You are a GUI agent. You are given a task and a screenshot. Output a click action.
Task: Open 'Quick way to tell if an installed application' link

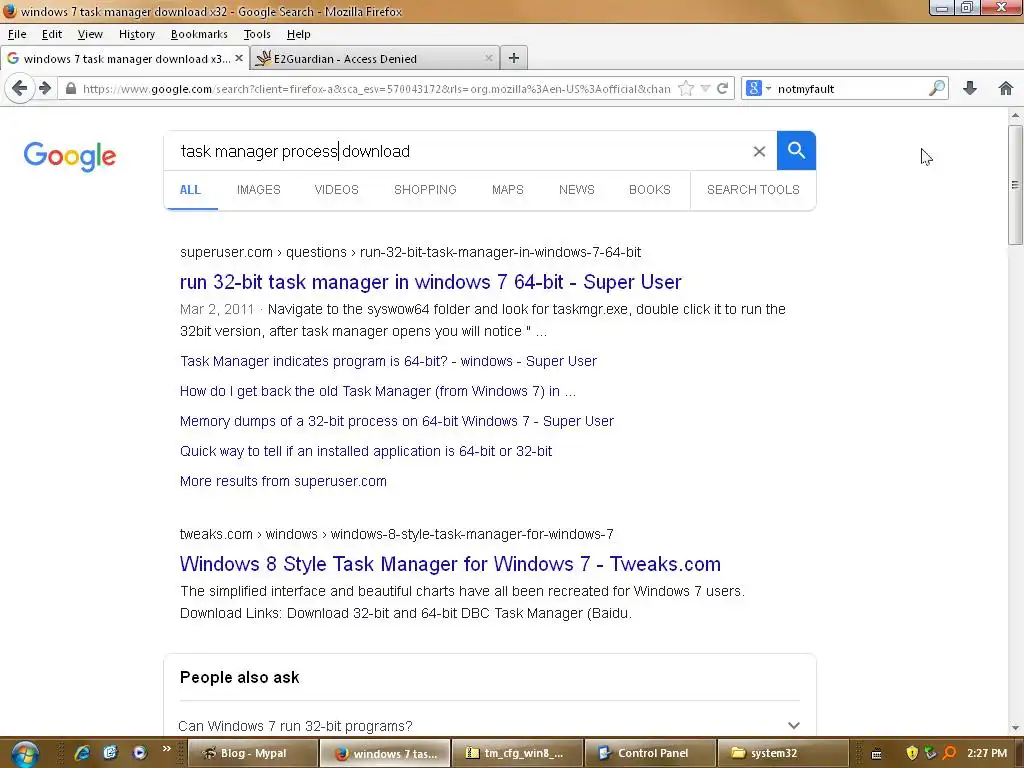(366, 451)
